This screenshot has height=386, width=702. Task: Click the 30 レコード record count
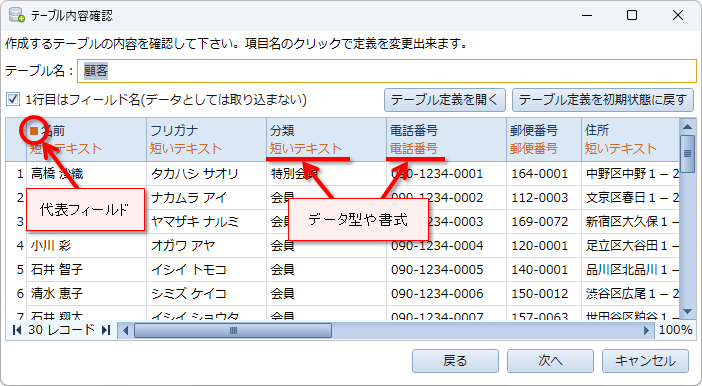61,330
